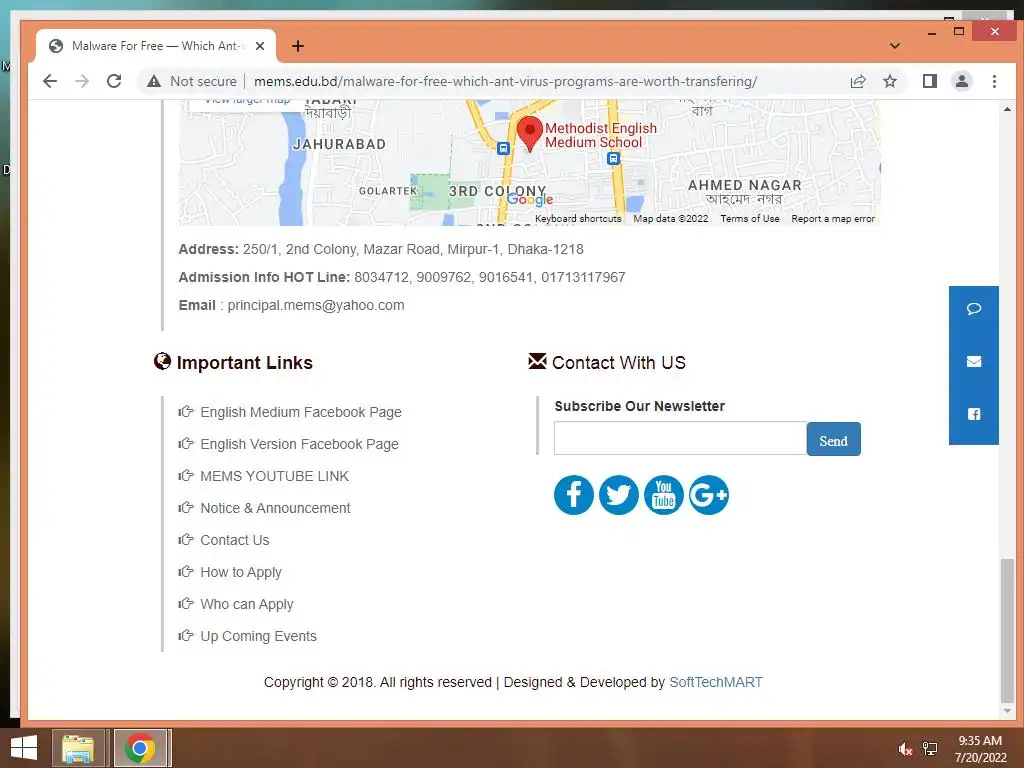The image size is (1024, 768).
Task: Click the Admission Info HOT Line numbers
Action: point(490,277)
